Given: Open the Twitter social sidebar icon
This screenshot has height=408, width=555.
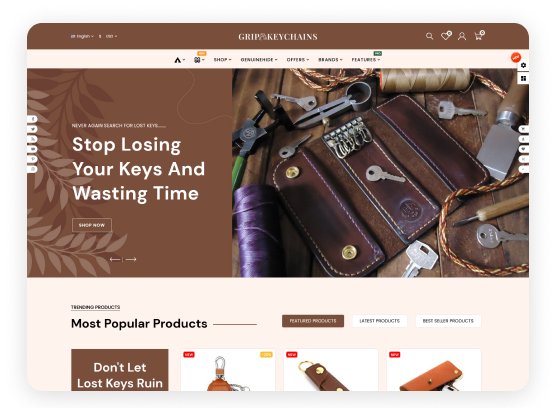Looking at the screenshot, I should pos(33,129).
